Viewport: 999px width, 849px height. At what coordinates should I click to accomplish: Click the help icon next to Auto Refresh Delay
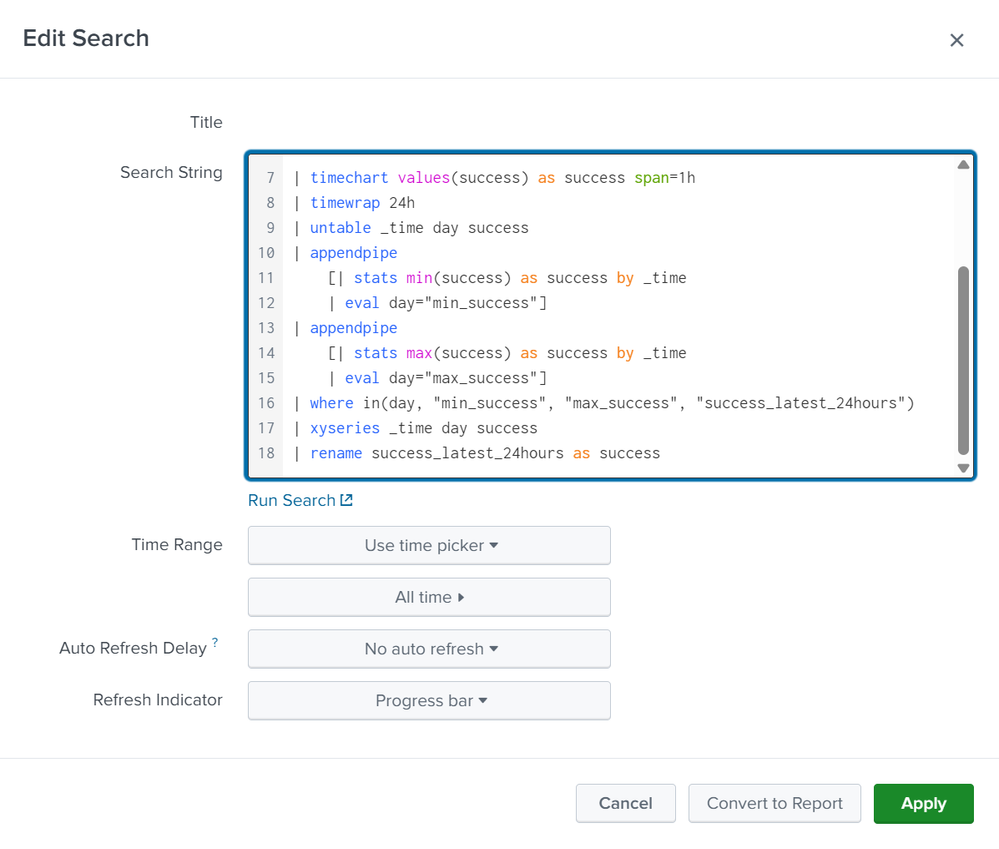[x=213, y=640]
